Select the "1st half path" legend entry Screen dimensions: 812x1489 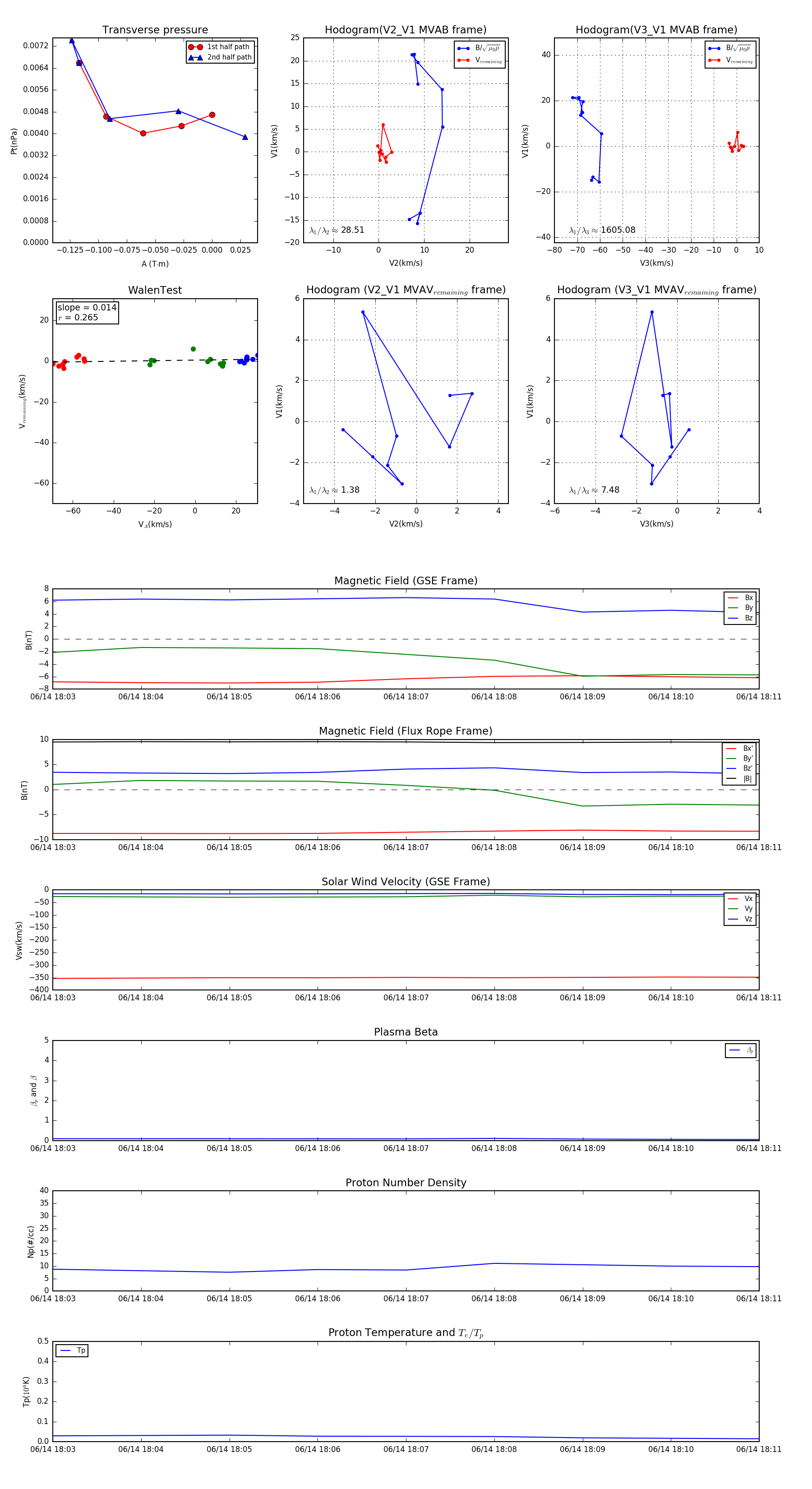(220, 47)
